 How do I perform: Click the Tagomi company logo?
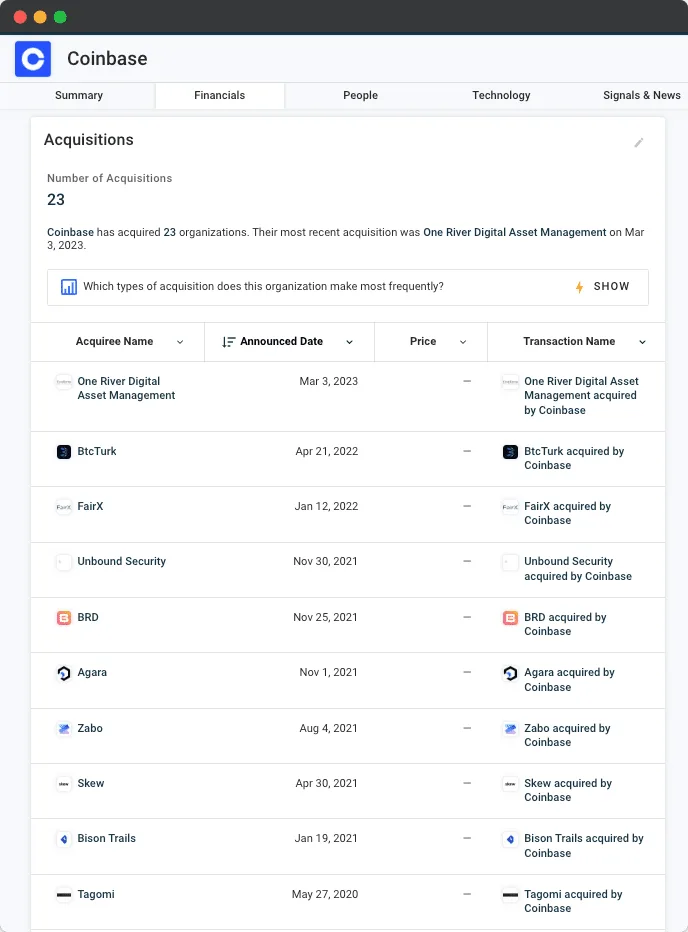click(x=63, y=894)
